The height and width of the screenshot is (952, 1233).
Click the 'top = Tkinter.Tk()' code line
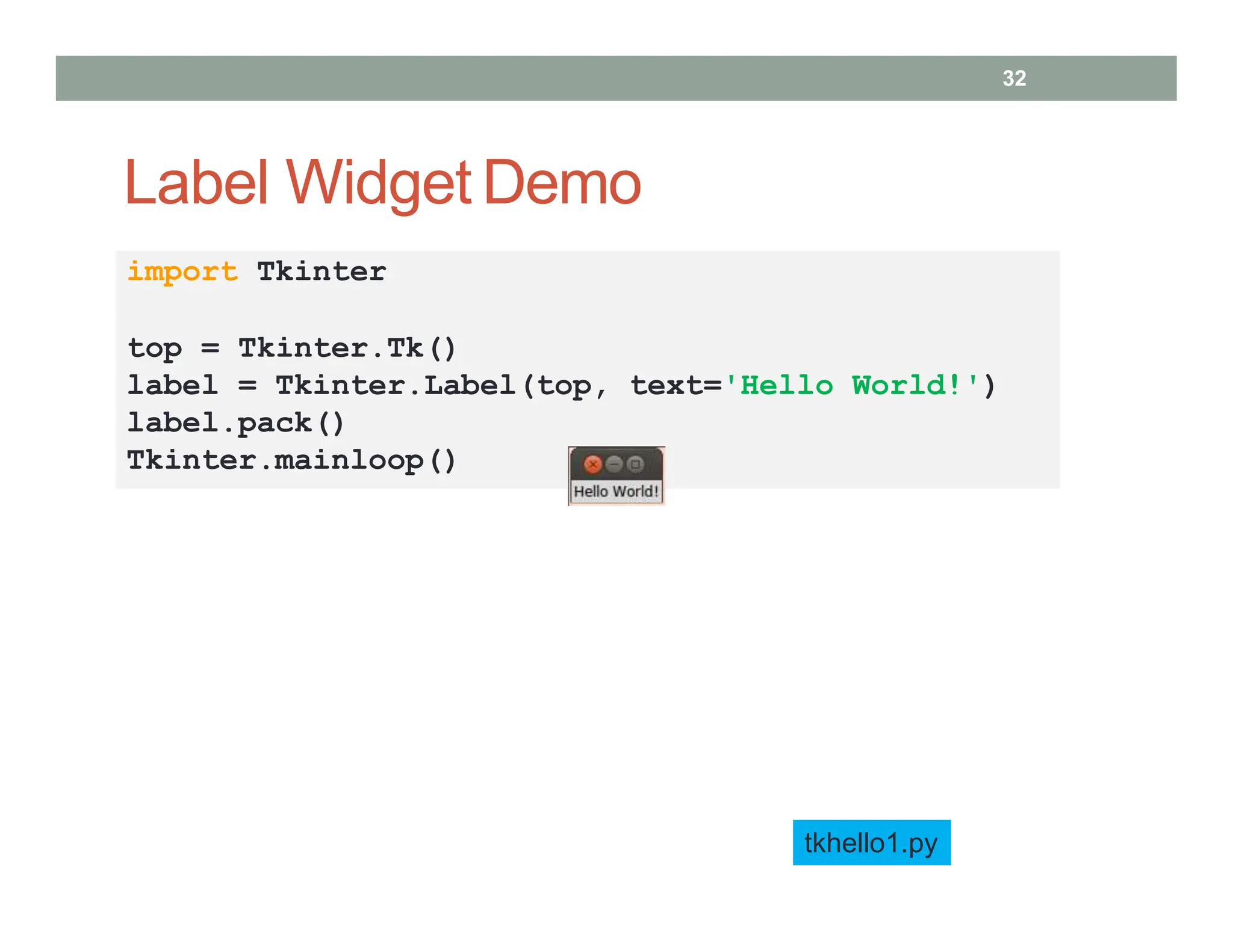(x=292, y=349)
